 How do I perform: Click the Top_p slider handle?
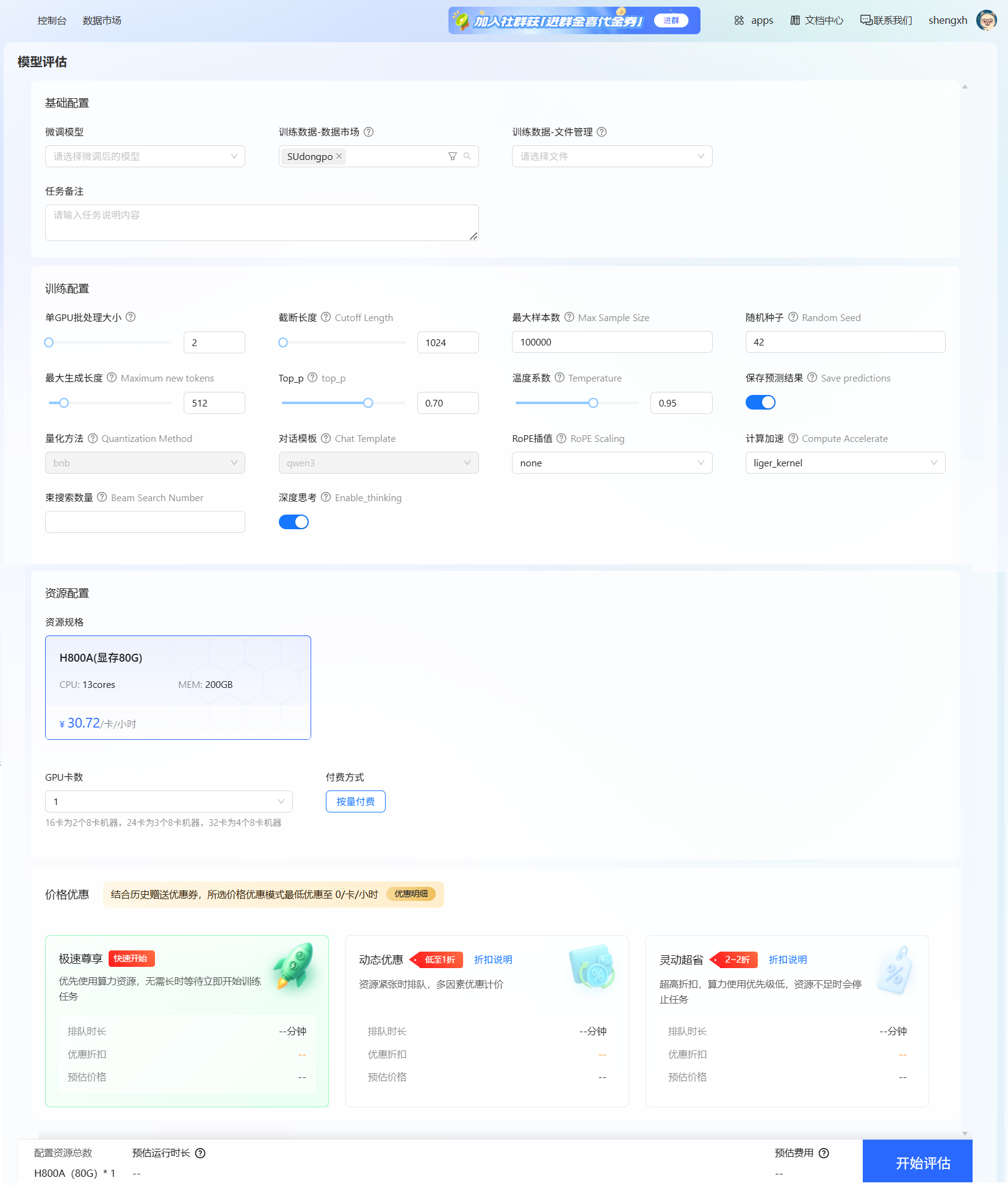coord(368,403)
